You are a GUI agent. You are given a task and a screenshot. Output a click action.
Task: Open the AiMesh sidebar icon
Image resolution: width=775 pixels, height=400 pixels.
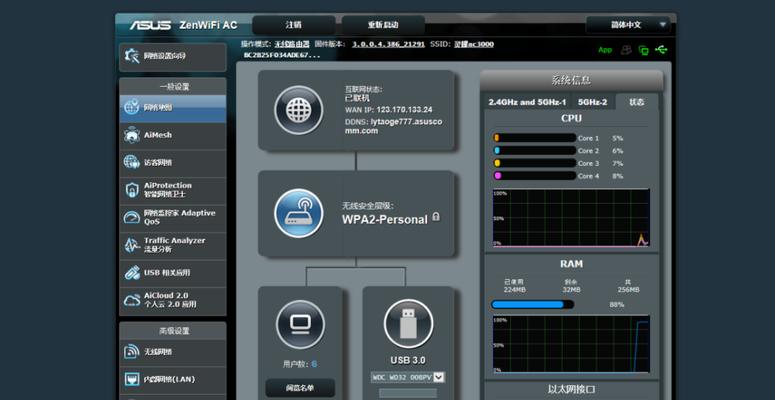[132, 135]
